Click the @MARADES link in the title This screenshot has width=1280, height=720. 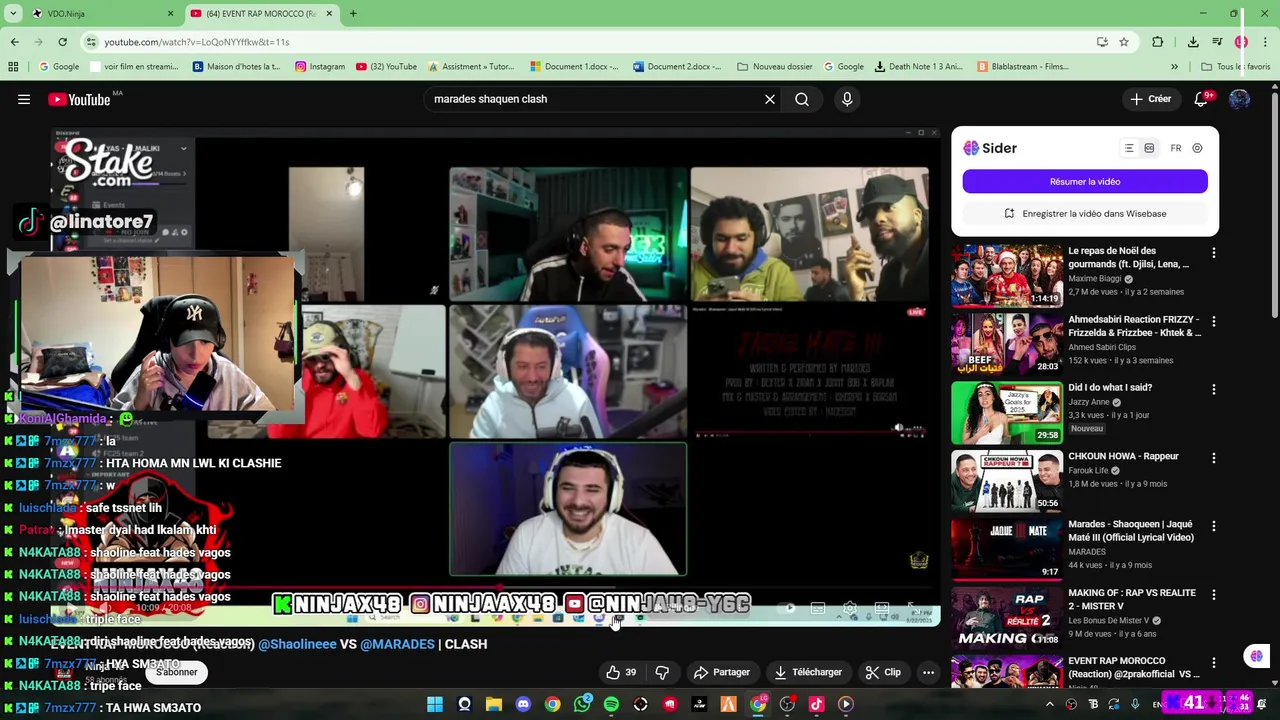(397, 644)
